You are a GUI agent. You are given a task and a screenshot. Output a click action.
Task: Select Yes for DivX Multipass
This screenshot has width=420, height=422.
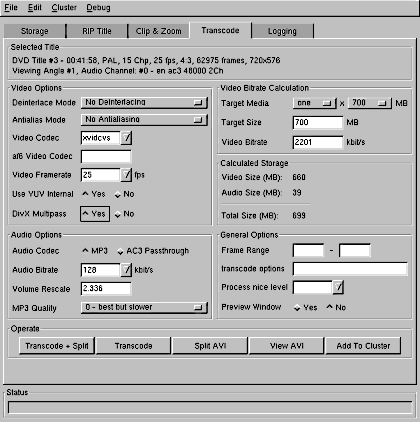pyautogui.click(x=95, y=214)
